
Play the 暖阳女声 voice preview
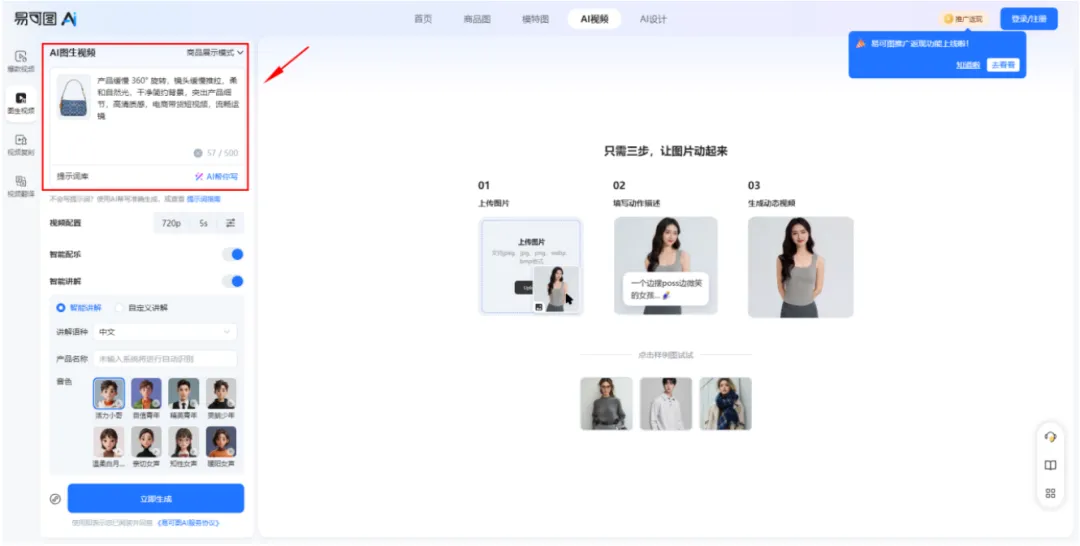[231, 452]
